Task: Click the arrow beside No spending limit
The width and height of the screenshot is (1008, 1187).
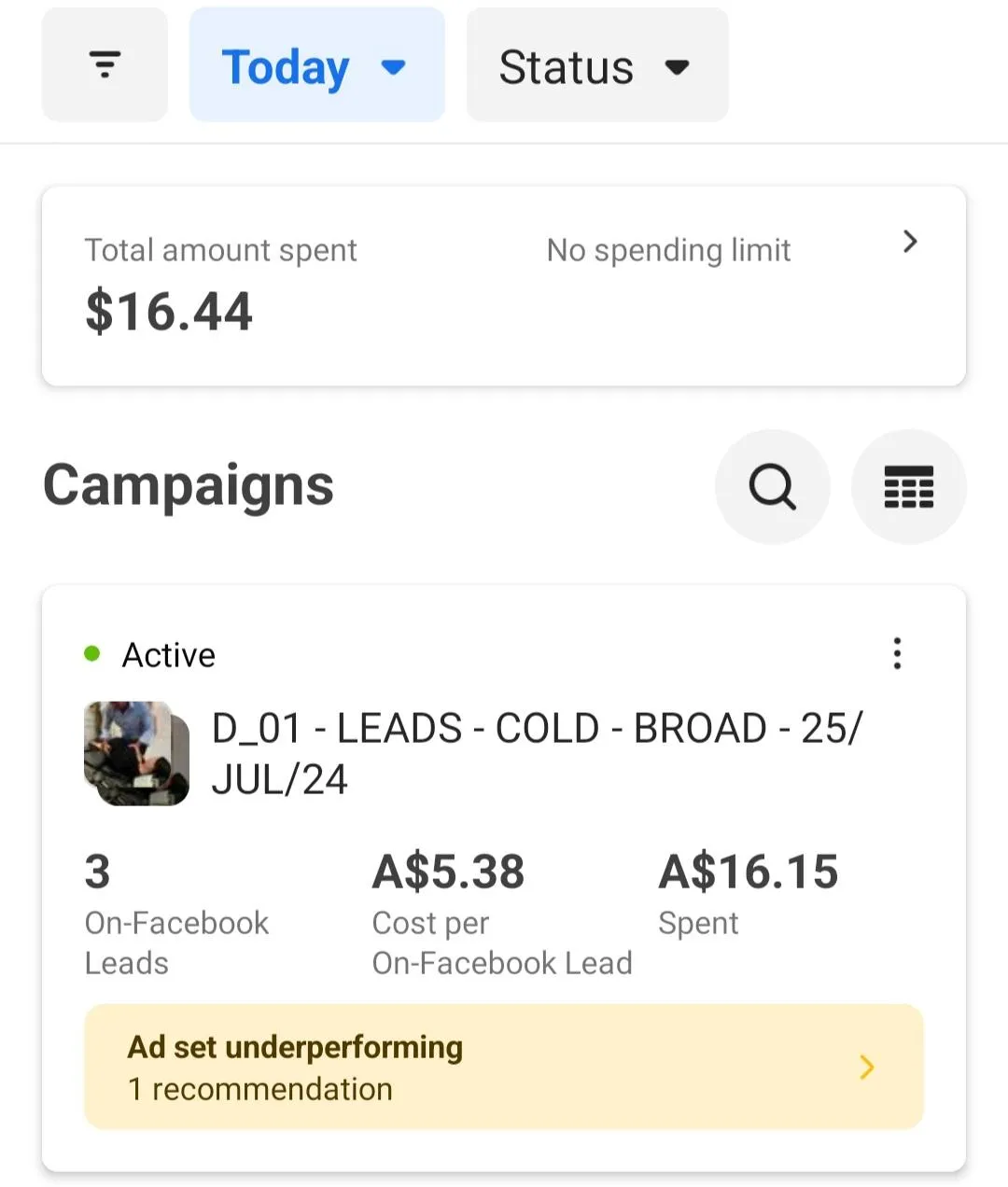Action: click(x=910, y=242)
